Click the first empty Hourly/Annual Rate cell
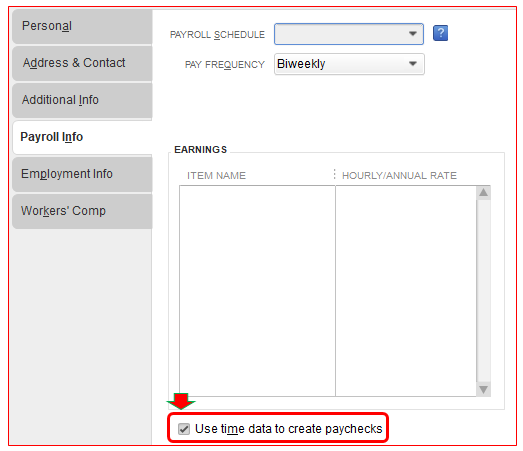Viewport: 523px width, 451px height. 406,193
